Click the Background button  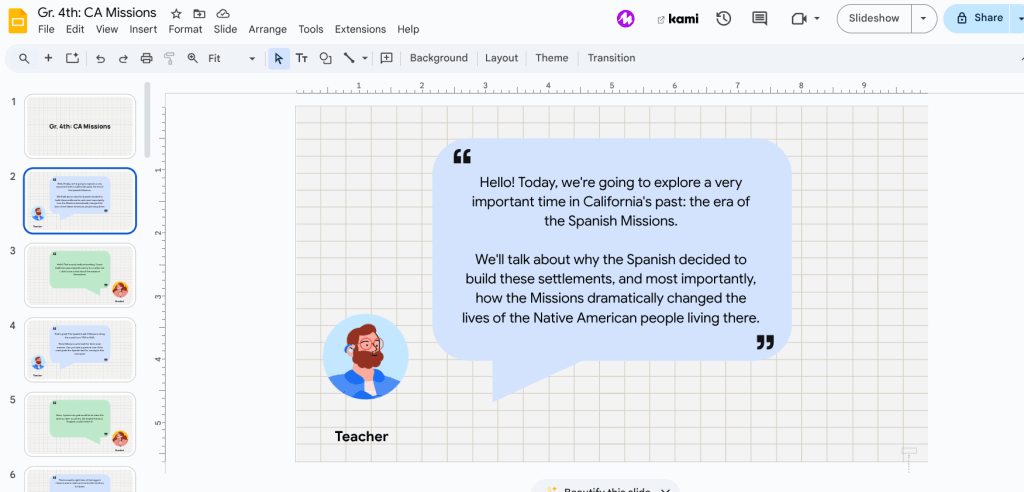(438, 58)
